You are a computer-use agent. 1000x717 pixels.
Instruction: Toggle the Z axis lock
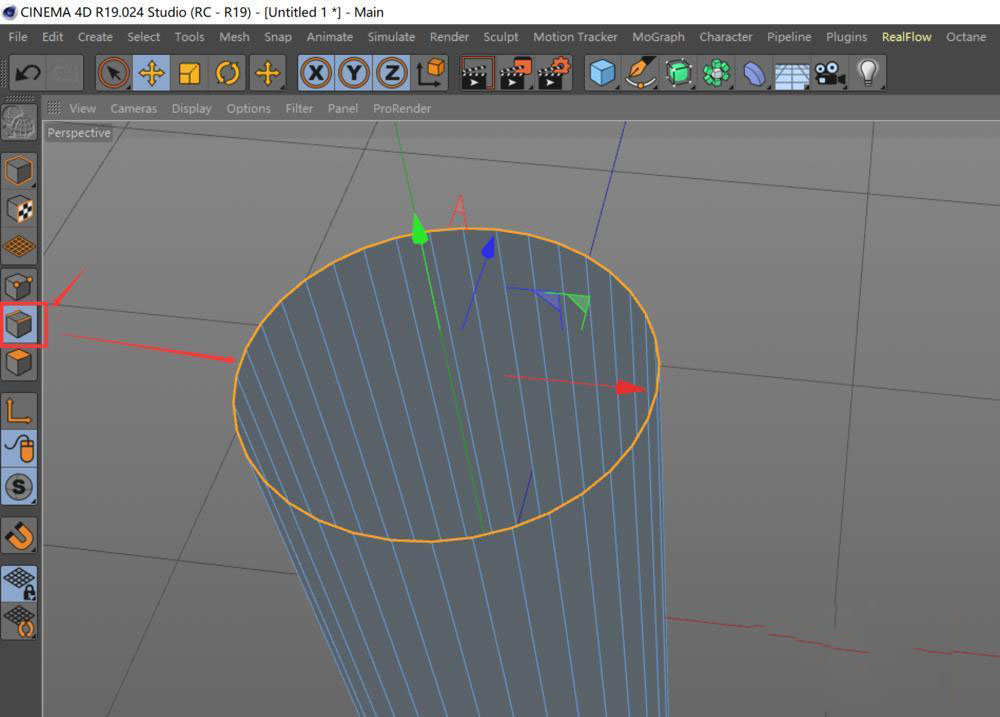392,73
